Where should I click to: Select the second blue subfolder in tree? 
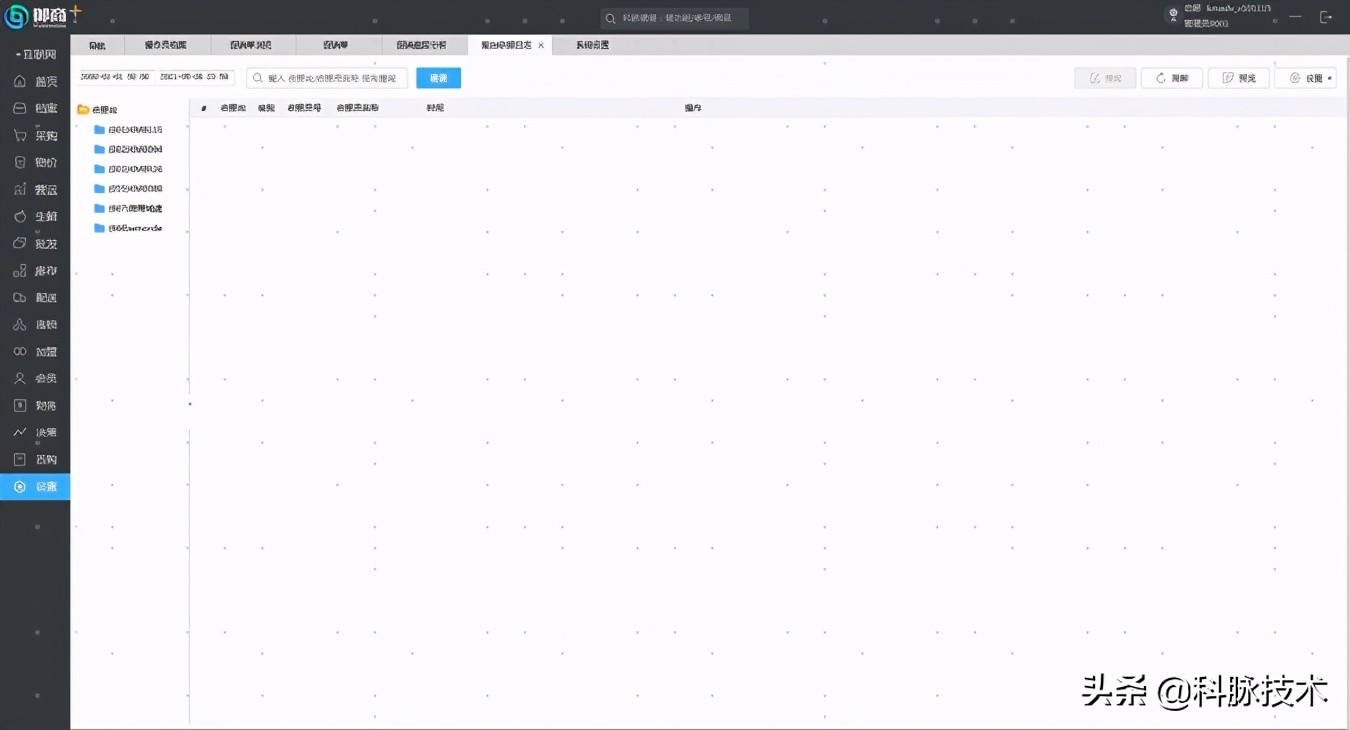128,149
